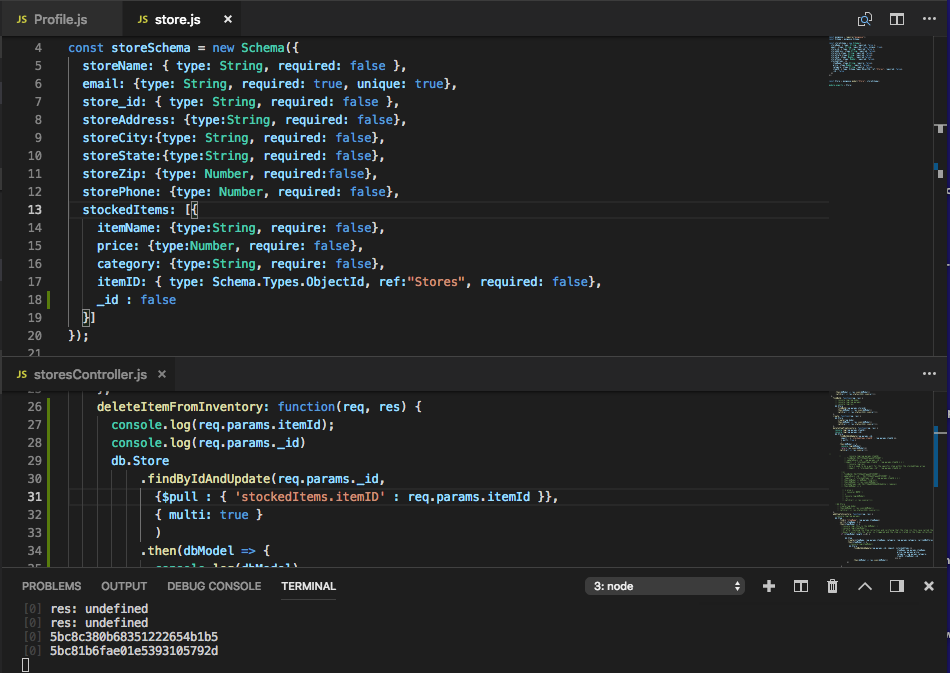Open the terminal selector showing 3: node

664,585
